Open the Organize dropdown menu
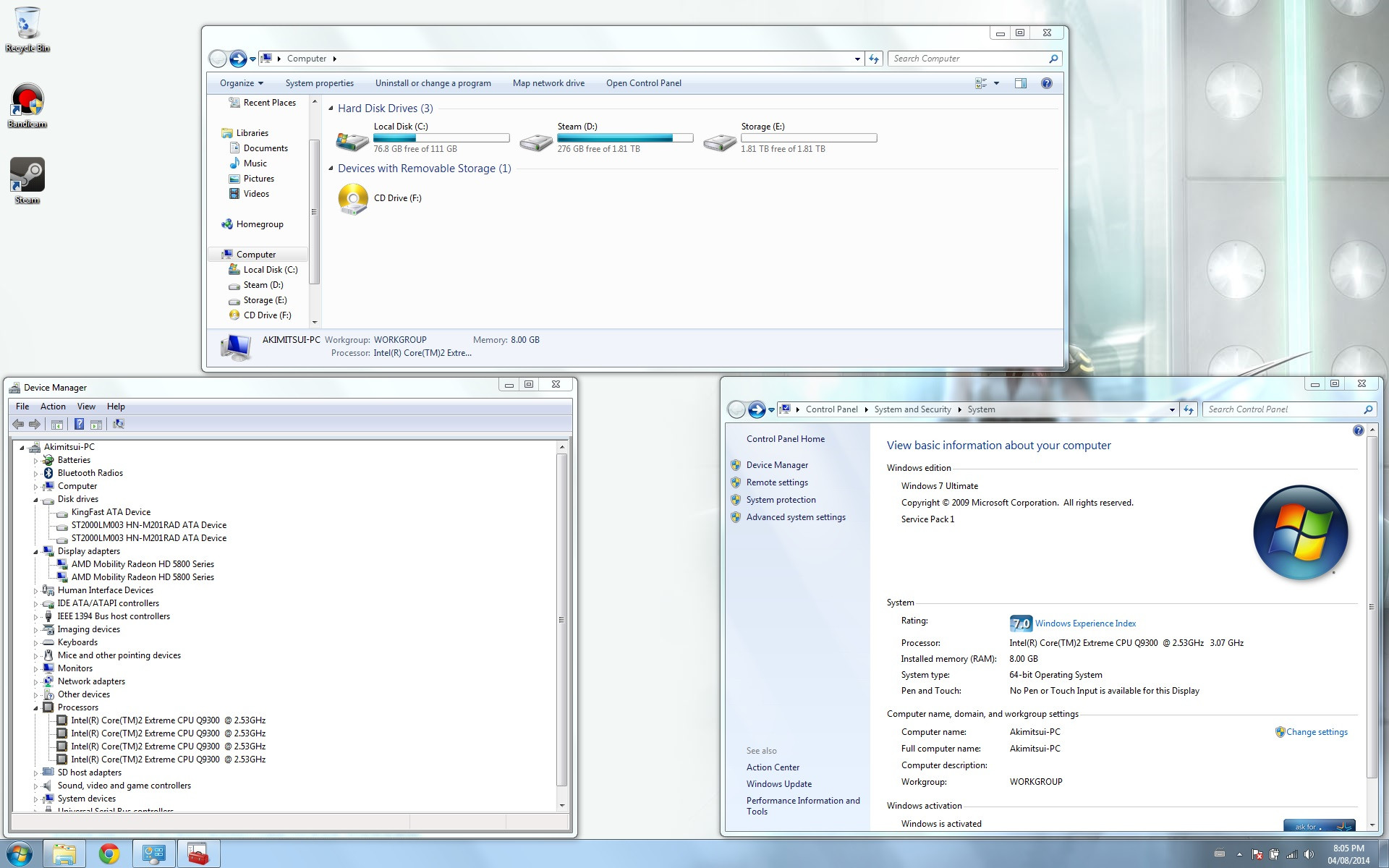The height and width of the screenshot is (868, 1389). coord(242,83)
